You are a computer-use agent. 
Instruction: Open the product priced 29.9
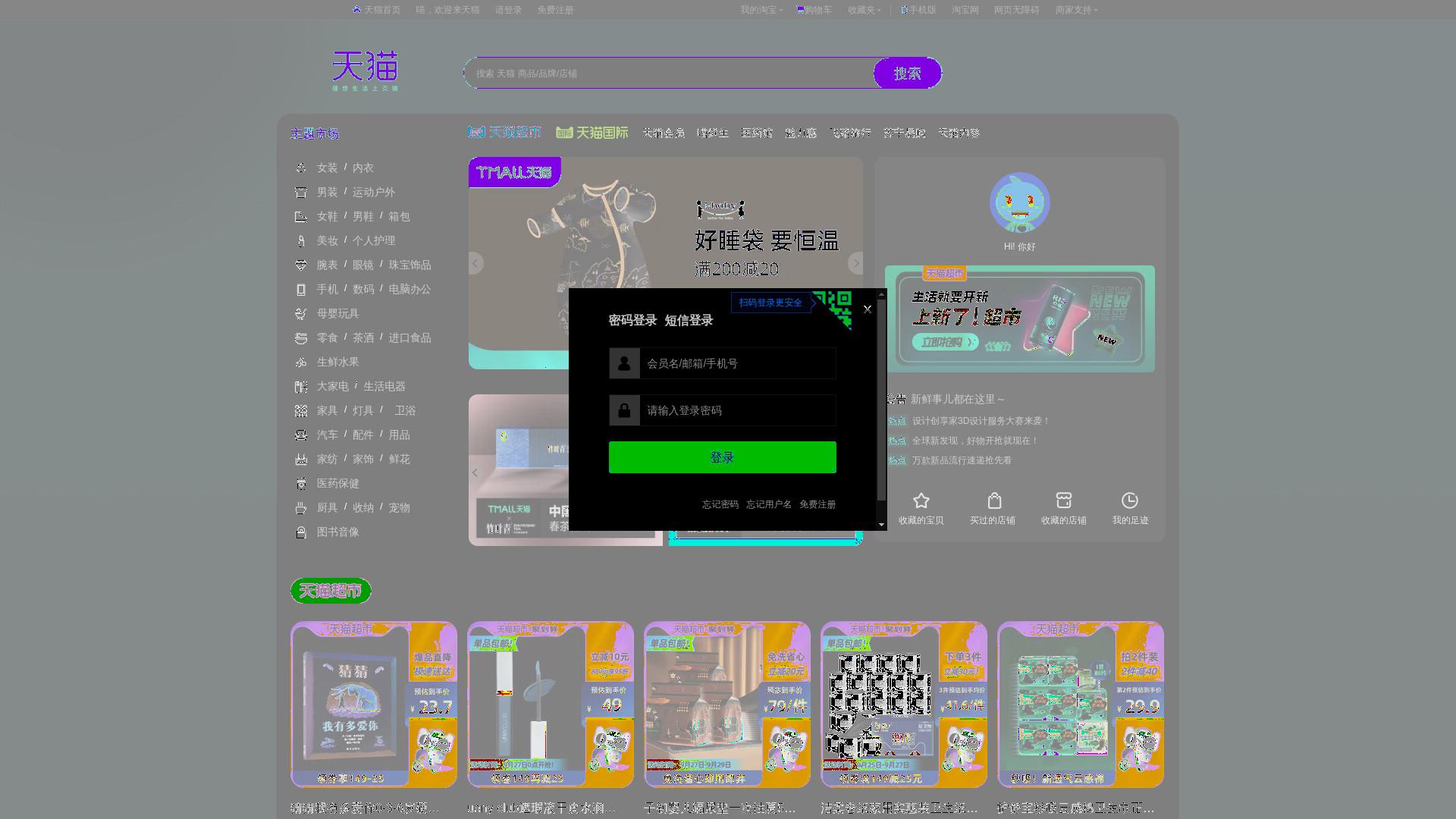pyautogui.click(x=1081, y=704)
